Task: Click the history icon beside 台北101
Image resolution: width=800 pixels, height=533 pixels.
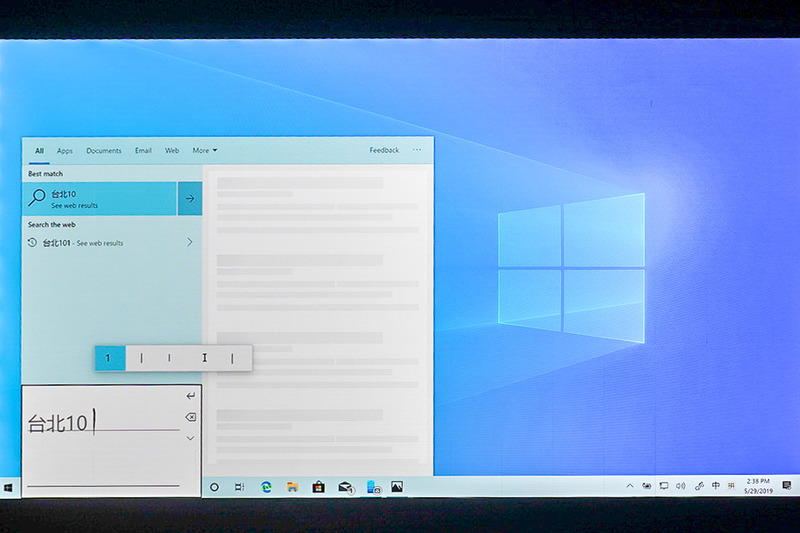Action: [x=32, y=243]
